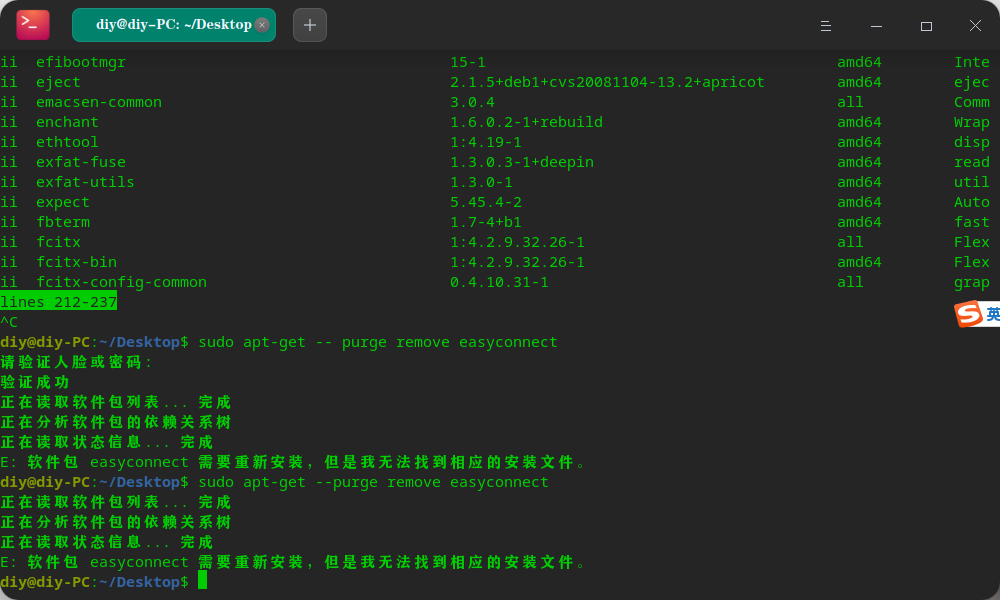Click the fcitx-bin package name
Image resolution: width=1000 pixels, height=600 pixels.
(77, 262)
